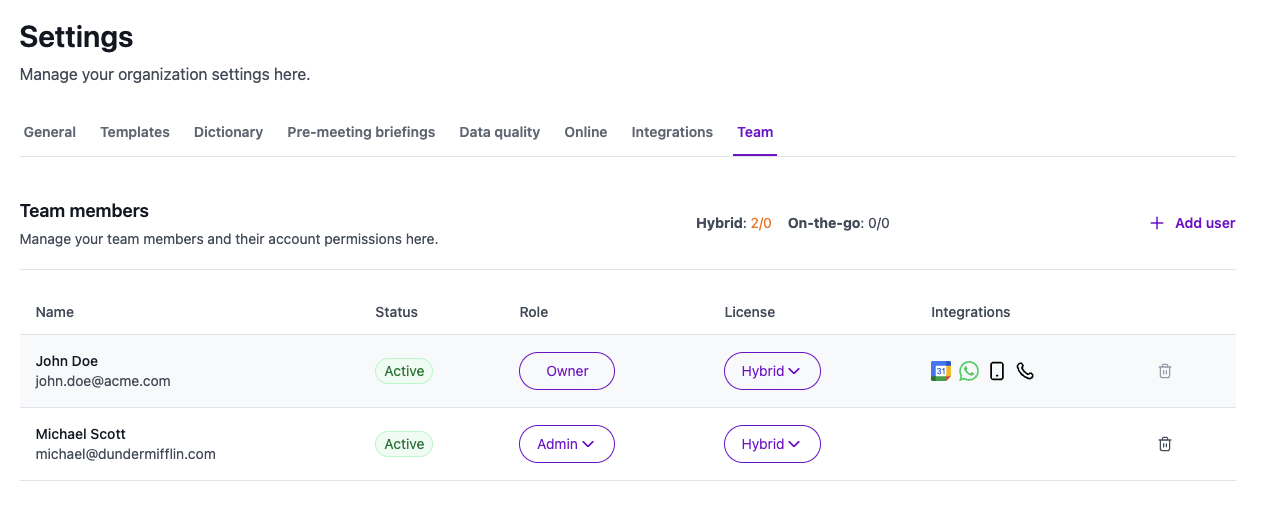Expand Michael Scott's Hybrid license dropdown
1261x508 pixels.
(x=772, y=444)
